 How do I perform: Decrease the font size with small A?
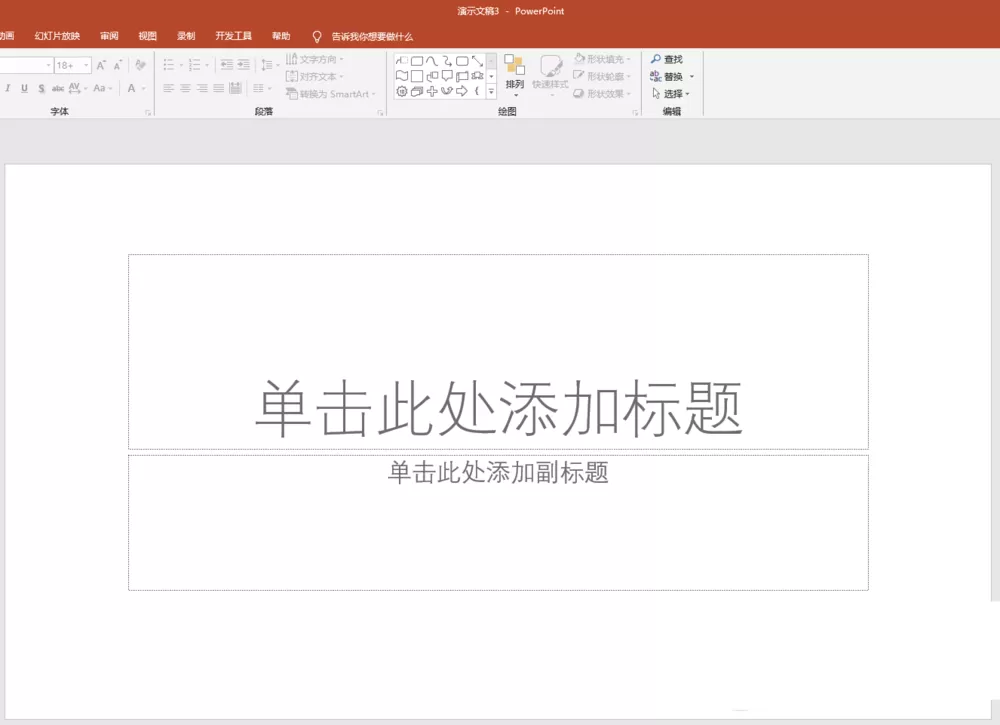[x=117, y=65]
